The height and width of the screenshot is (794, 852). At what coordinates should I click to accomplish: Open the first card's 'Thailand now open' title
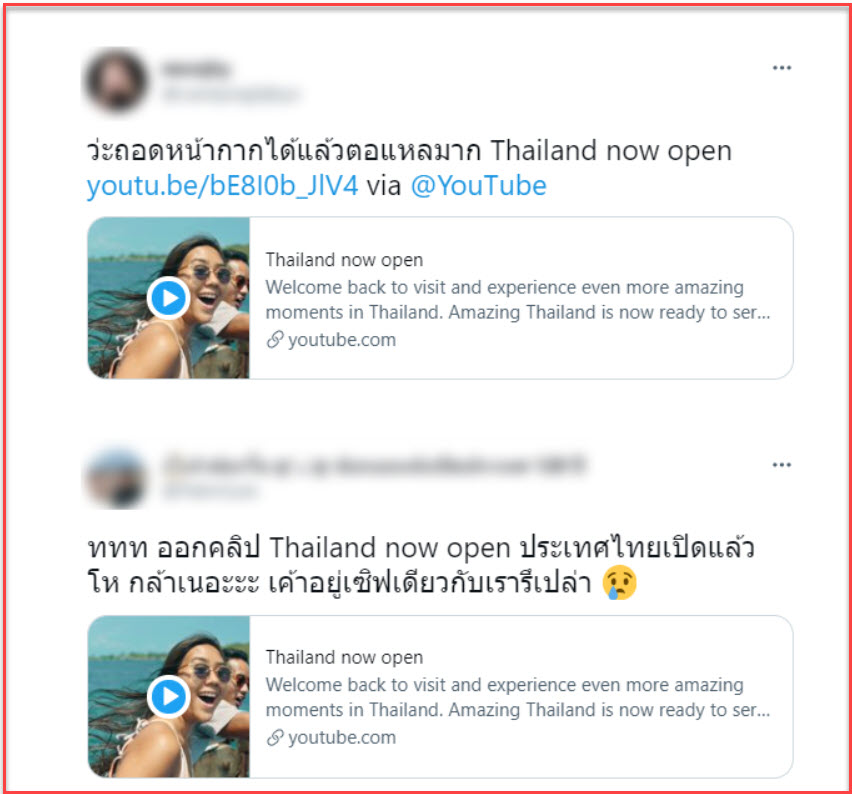[344, 260]
